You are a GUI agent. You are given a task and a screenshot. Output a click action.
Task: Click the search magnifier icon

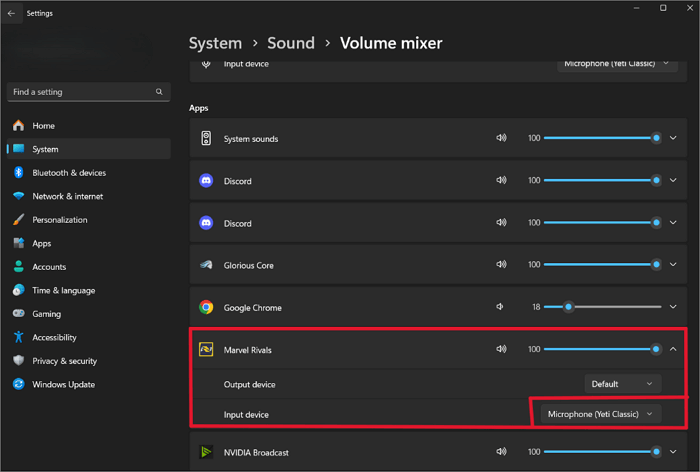[159, 92]
